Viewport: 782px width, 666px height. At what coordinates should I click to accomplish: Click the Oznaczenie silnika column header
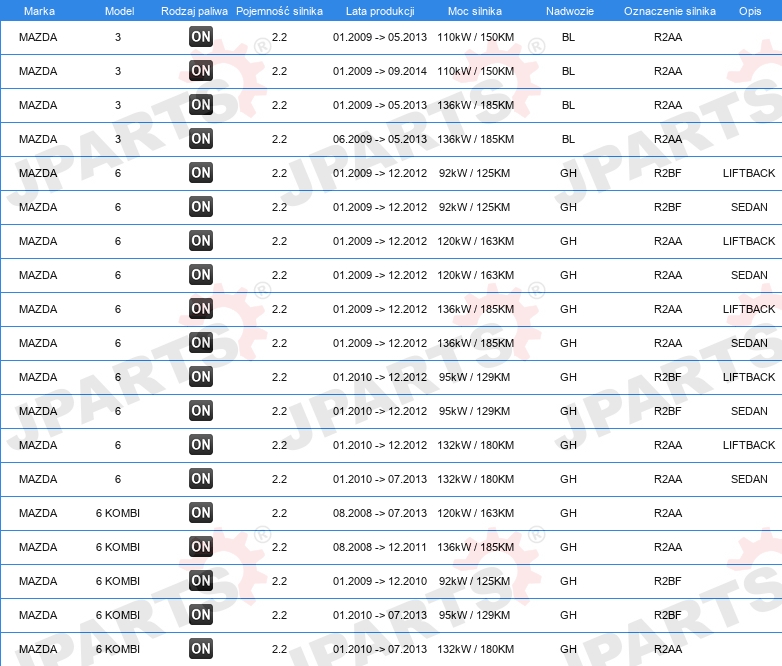(670, 11)
